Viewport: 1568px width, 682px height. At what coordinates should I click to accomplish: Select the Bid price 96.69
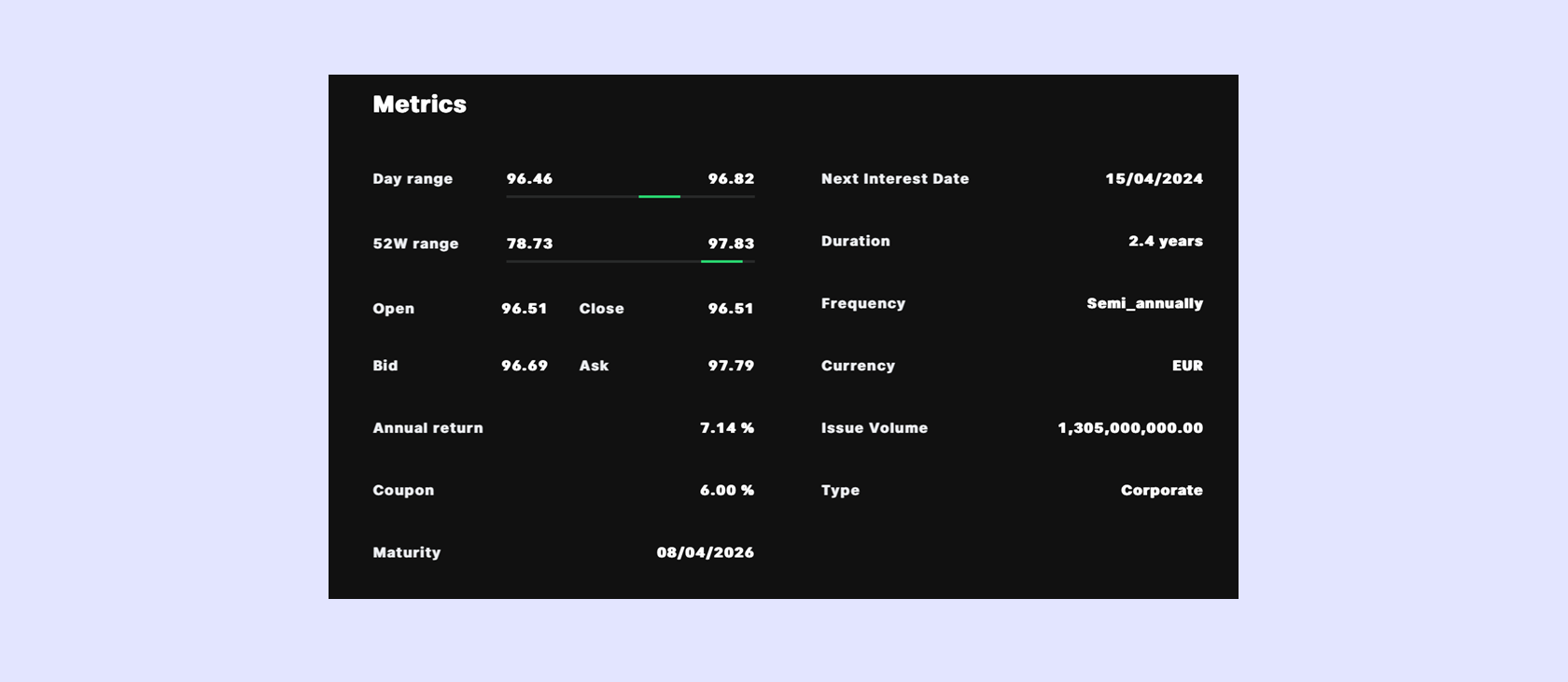click(x=525, y=366)
